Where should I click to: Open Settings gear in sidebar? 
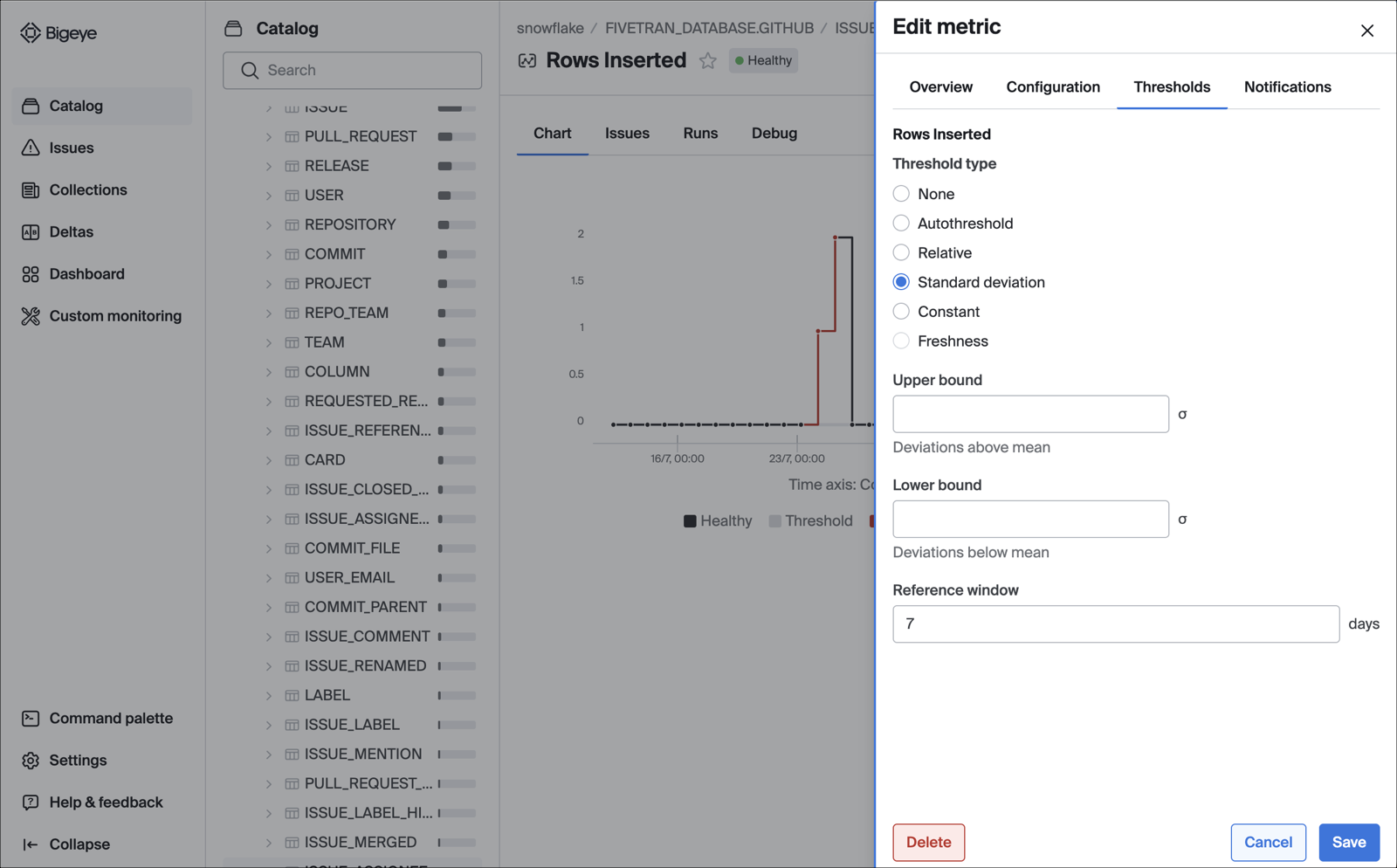31,761
